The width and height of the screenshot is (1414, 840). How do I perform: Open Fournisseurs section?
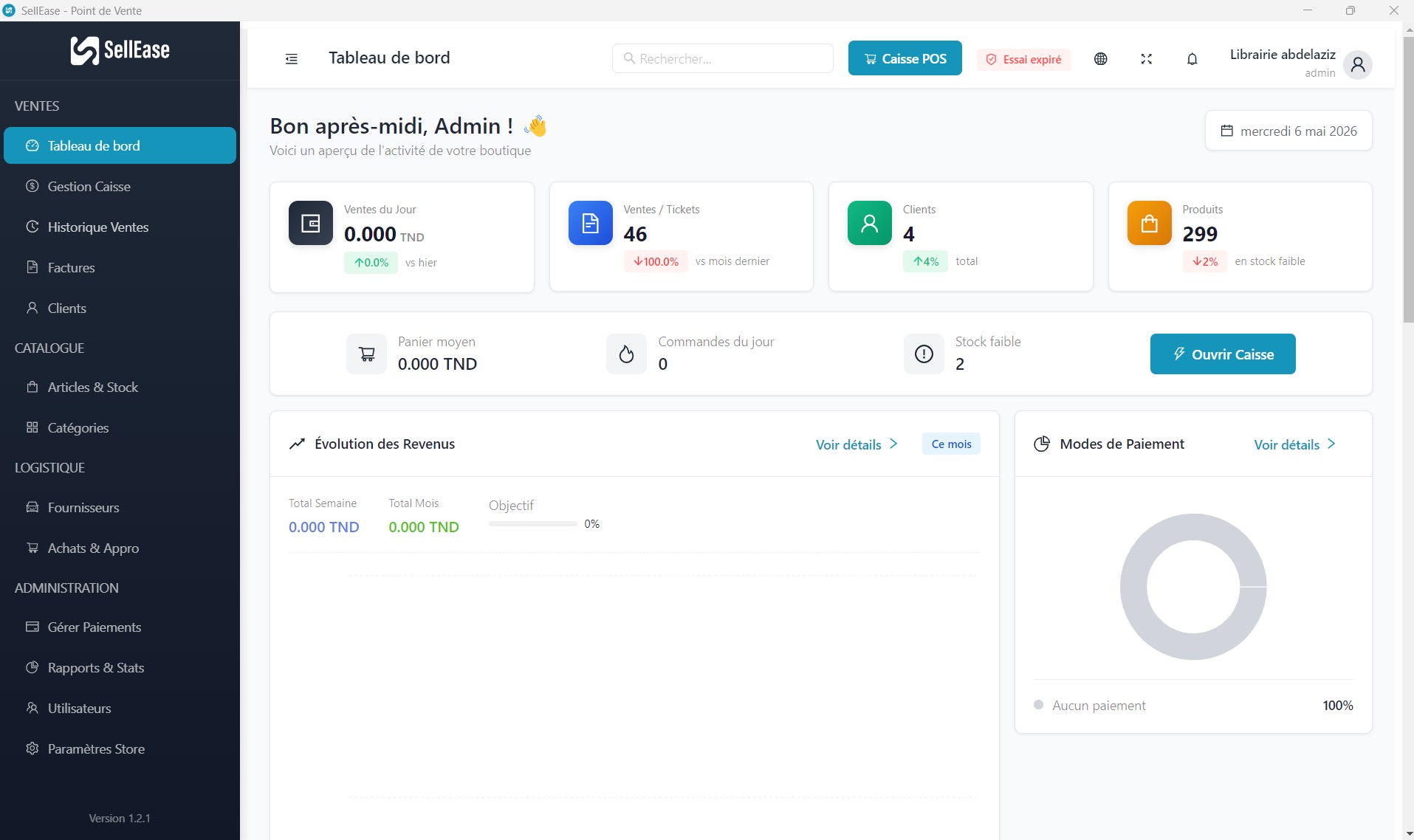[x=120, y=507]
